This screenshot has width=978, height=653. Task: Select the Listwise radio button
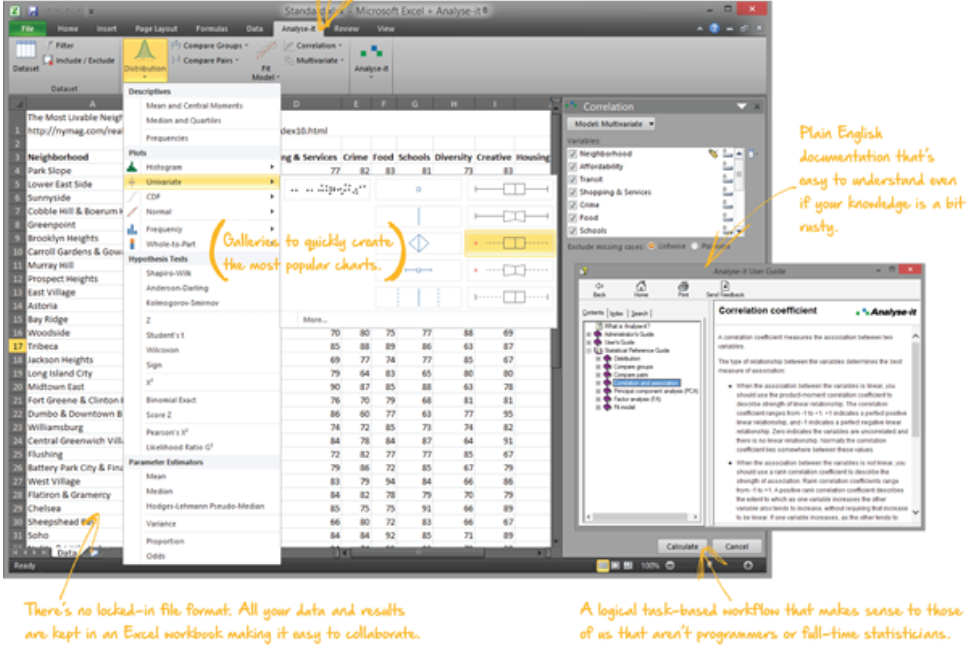click(x=651, y=244)
